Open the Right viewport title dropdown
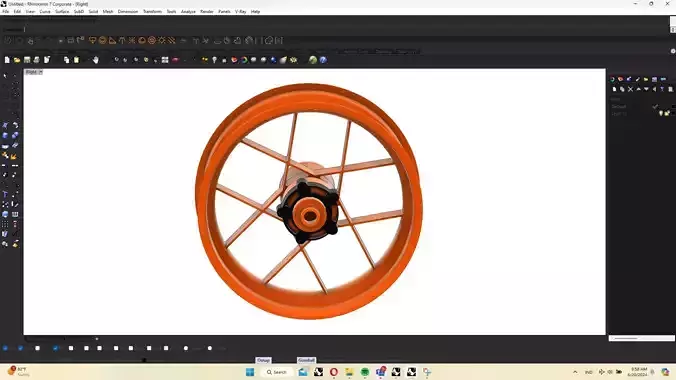The height and width of the screenshot is (380, 676). click(x=41, y=72)
